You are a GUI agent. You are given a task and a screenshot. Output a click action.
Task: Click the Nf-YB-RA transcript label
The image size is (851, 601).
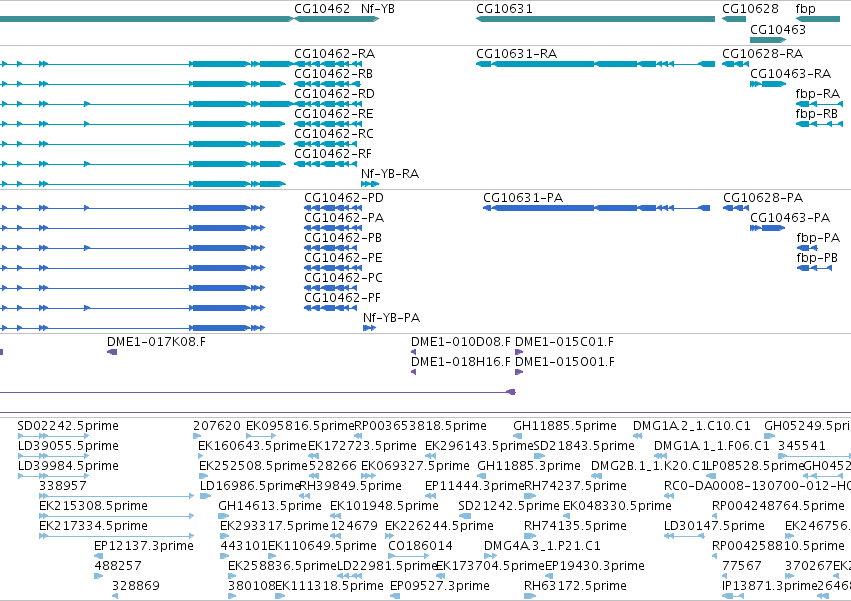point(390,174)
